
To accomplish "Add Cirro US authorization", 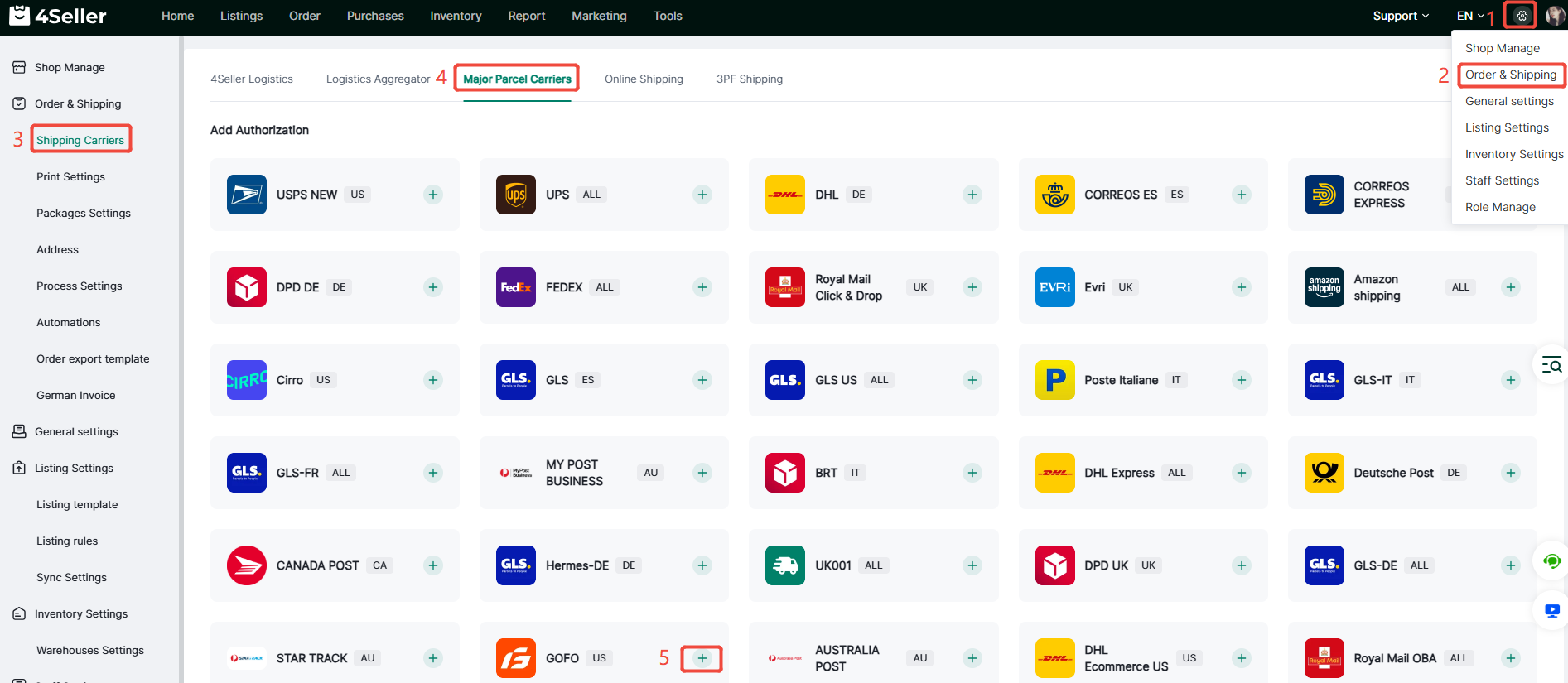I will click(x=433, y=380).
